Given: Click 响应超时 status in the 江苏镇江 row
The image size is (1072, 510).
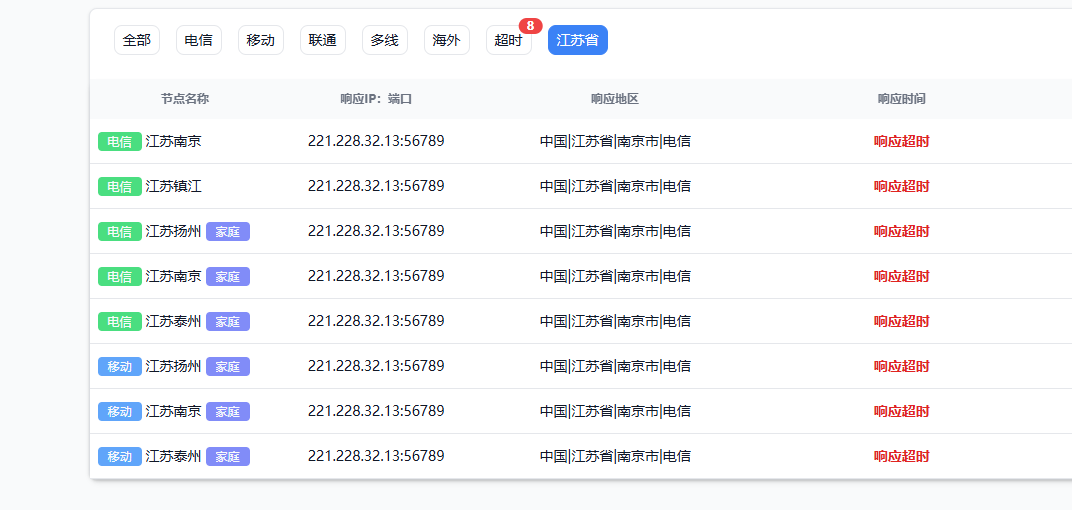Looking at the screenshot, I should click(901, 186).
